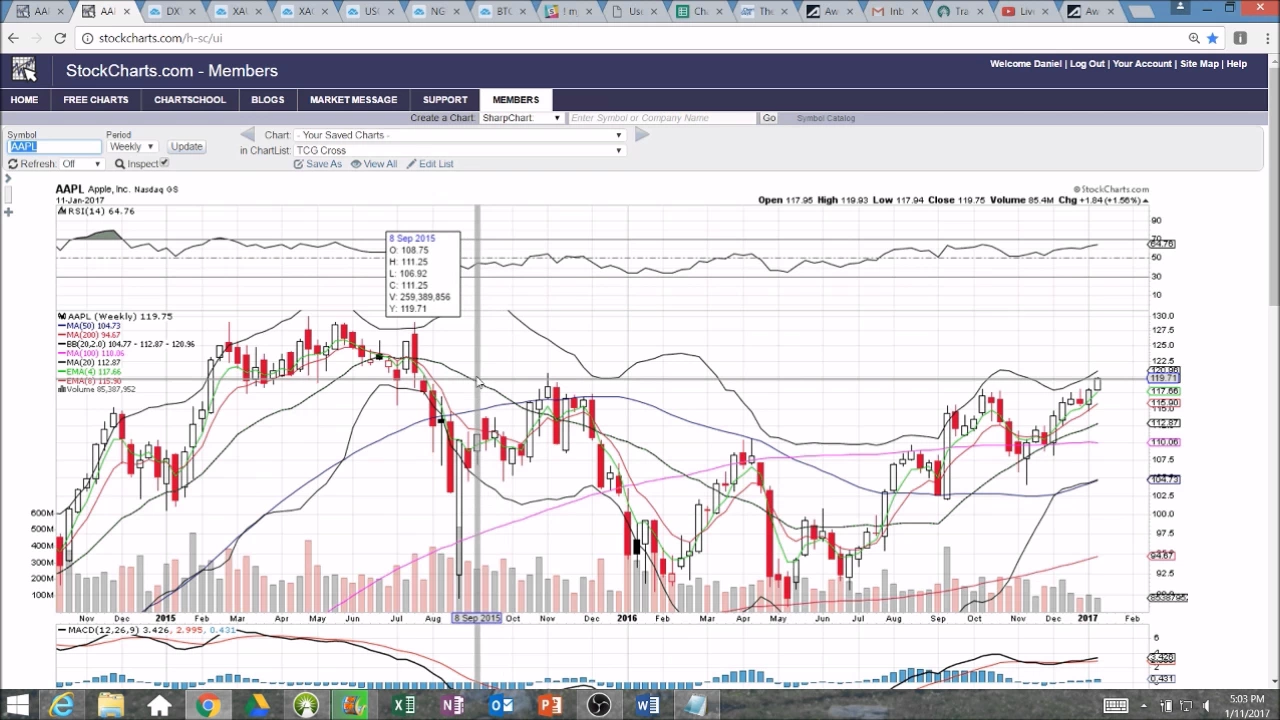The width and height of the screenshot is (1280, 720).
Task: Click the plus icon left of chart
Action: pyautogui.click(x=8, y=211)
